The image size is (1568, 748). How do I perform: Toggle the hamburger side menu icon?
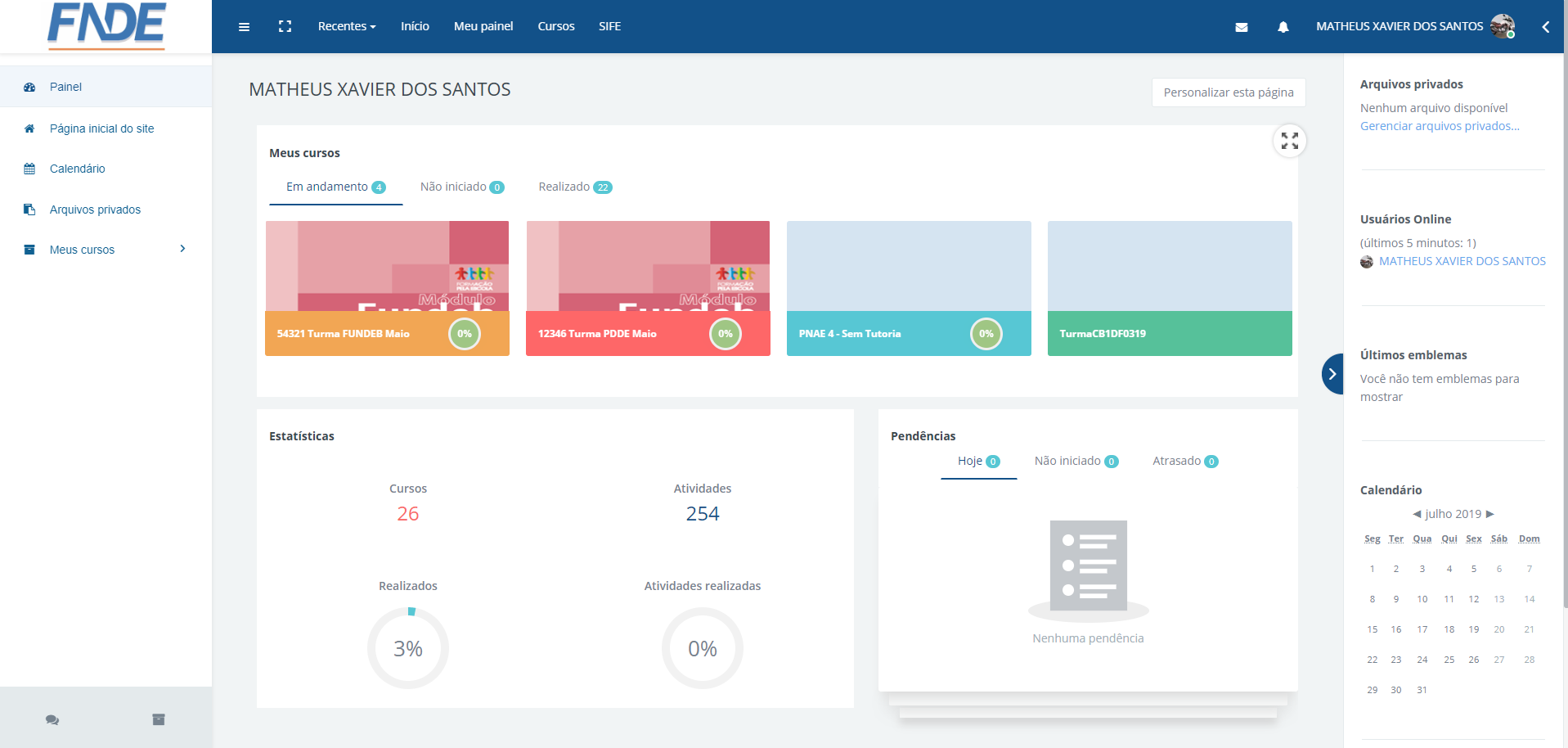[x=244, y=27]
